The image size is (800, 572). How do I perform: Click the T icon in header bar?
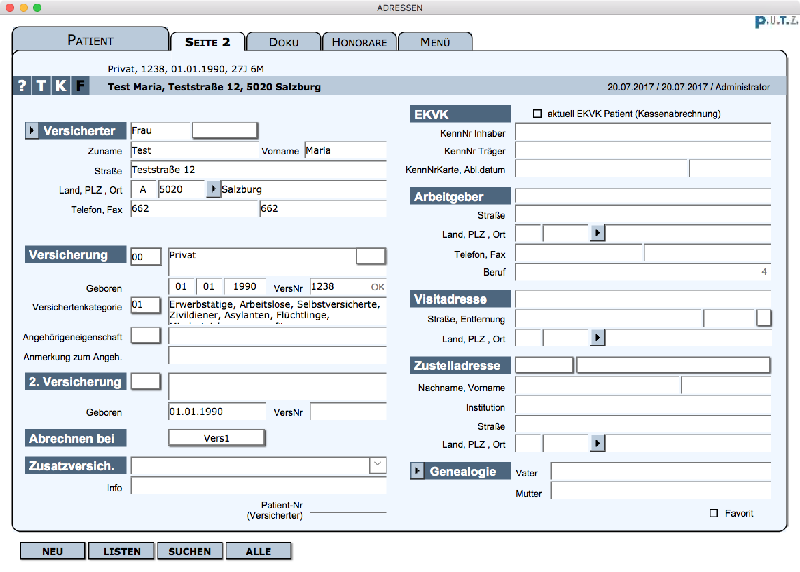41,86
